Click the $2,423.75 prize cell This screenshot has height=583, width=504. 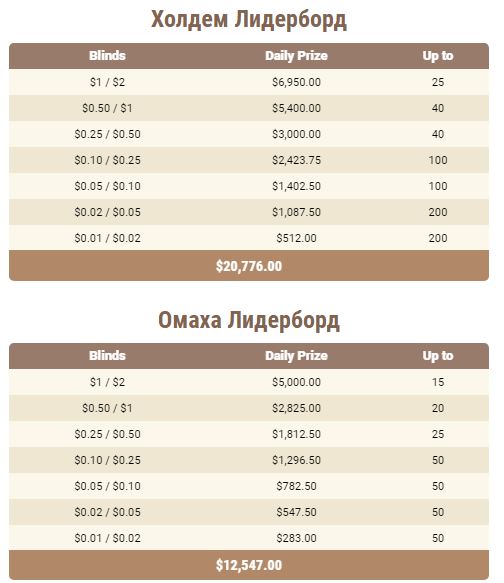pyautogui.click(x=296, y=160)
